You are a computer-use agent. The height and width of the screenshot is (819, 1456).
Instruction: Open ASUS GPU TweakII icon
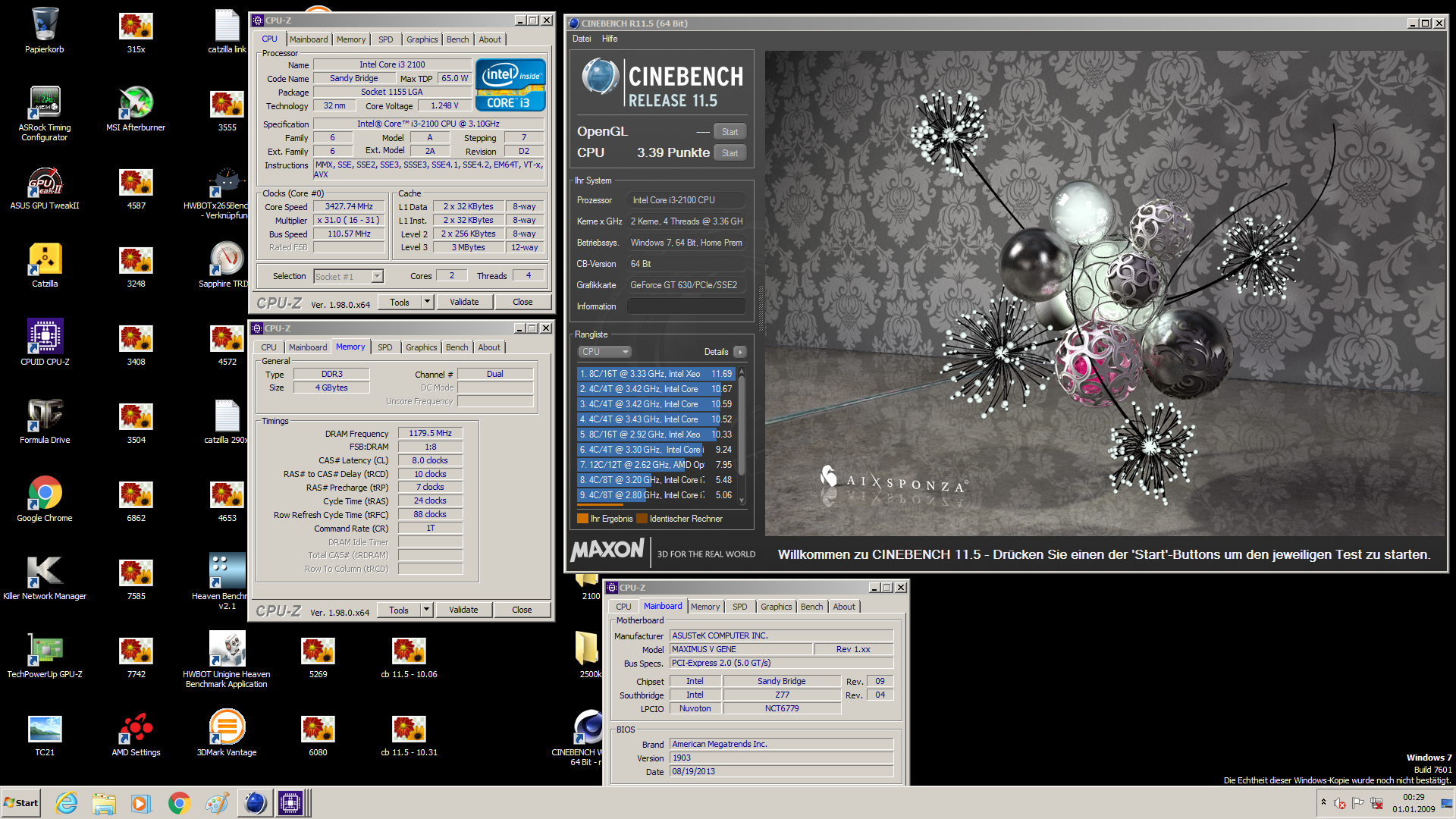click(45, 187)
